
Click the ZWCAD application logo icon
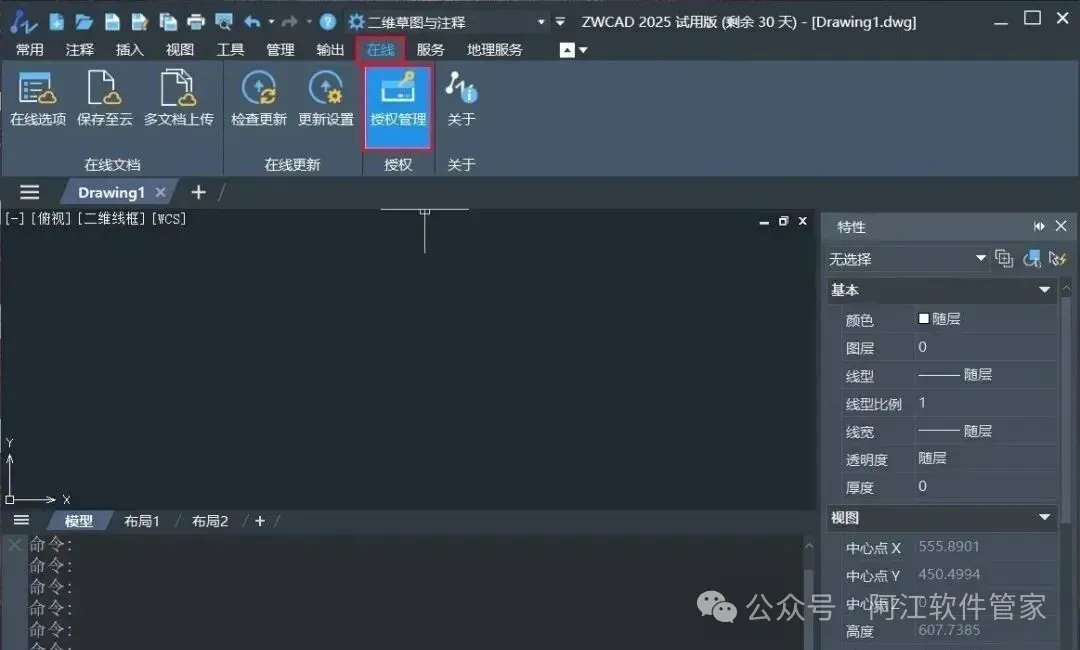coord(23,22)
